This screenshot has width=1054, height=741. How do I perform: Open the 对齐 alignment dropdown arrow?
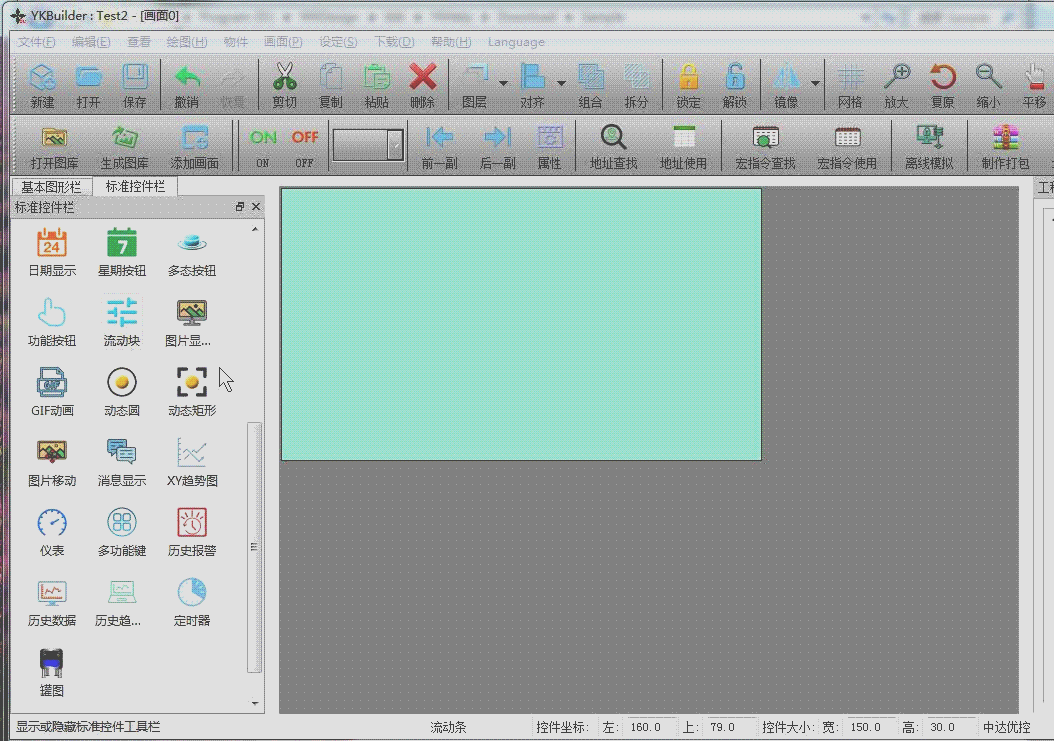click(x=561, y=84)
